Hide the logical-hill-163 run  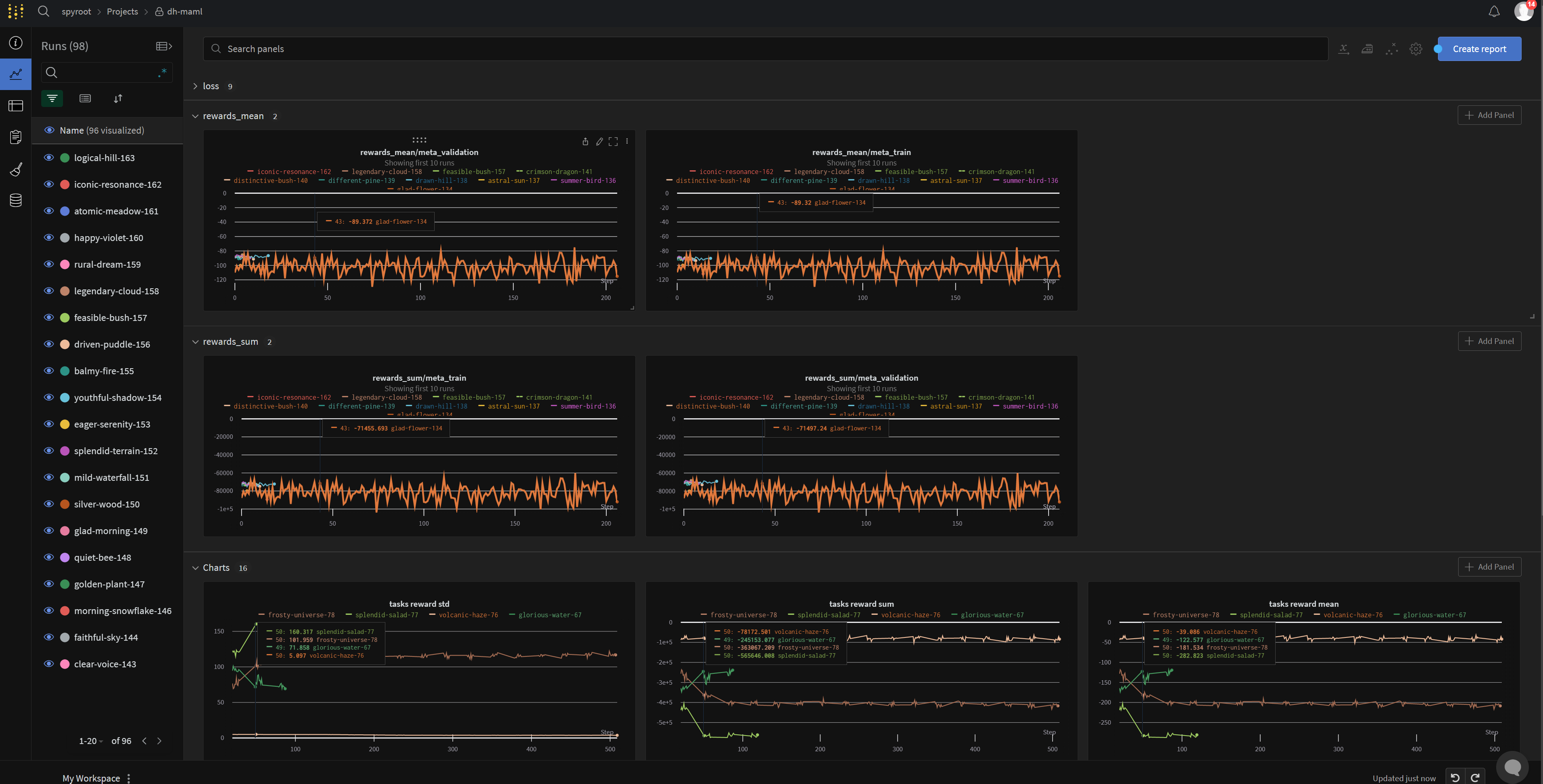point(49,157)
